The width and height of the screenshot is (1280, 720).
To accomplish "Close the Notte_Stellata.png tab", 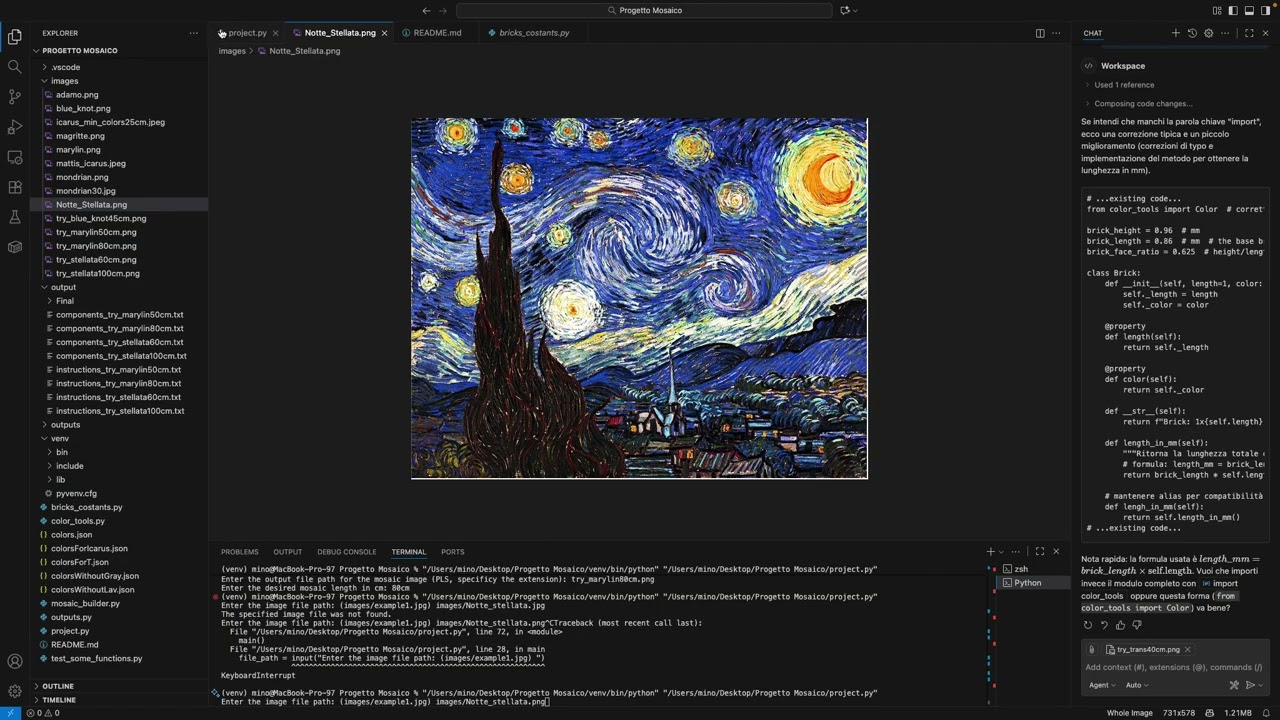I will (384, 33).
